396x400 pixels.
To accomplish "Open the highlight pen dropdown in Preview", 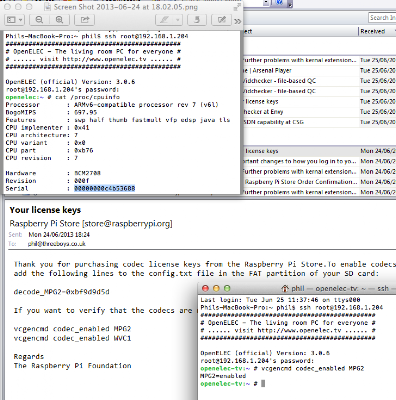I will (178, 20).
